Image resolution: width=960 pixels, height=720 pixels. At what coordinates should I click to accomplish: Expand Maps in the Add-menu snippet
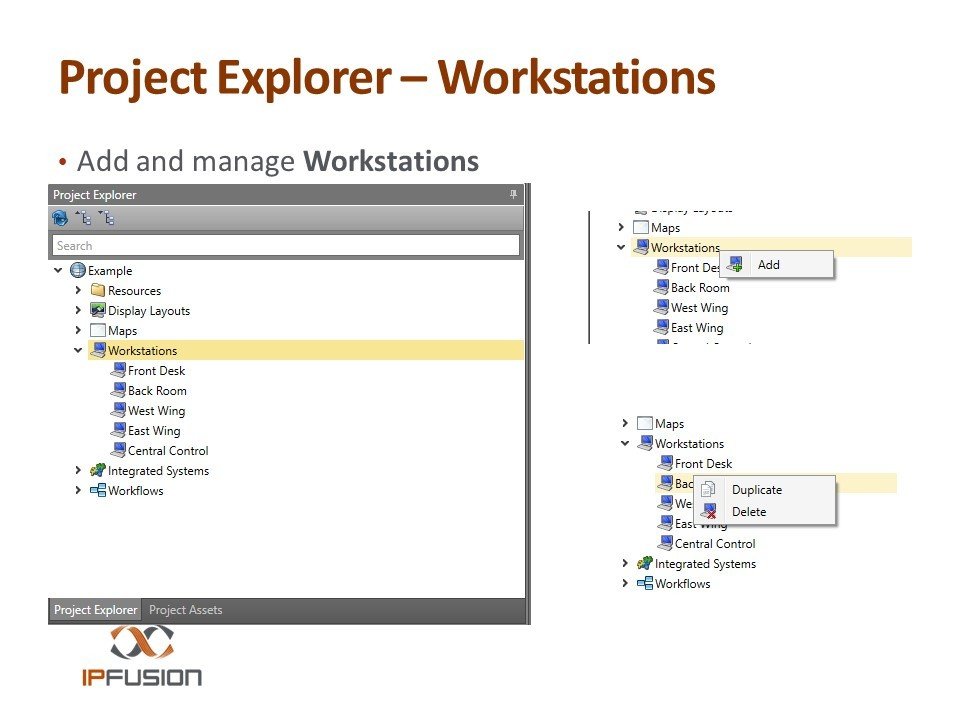pyautogui.click(x=621, y=227)
